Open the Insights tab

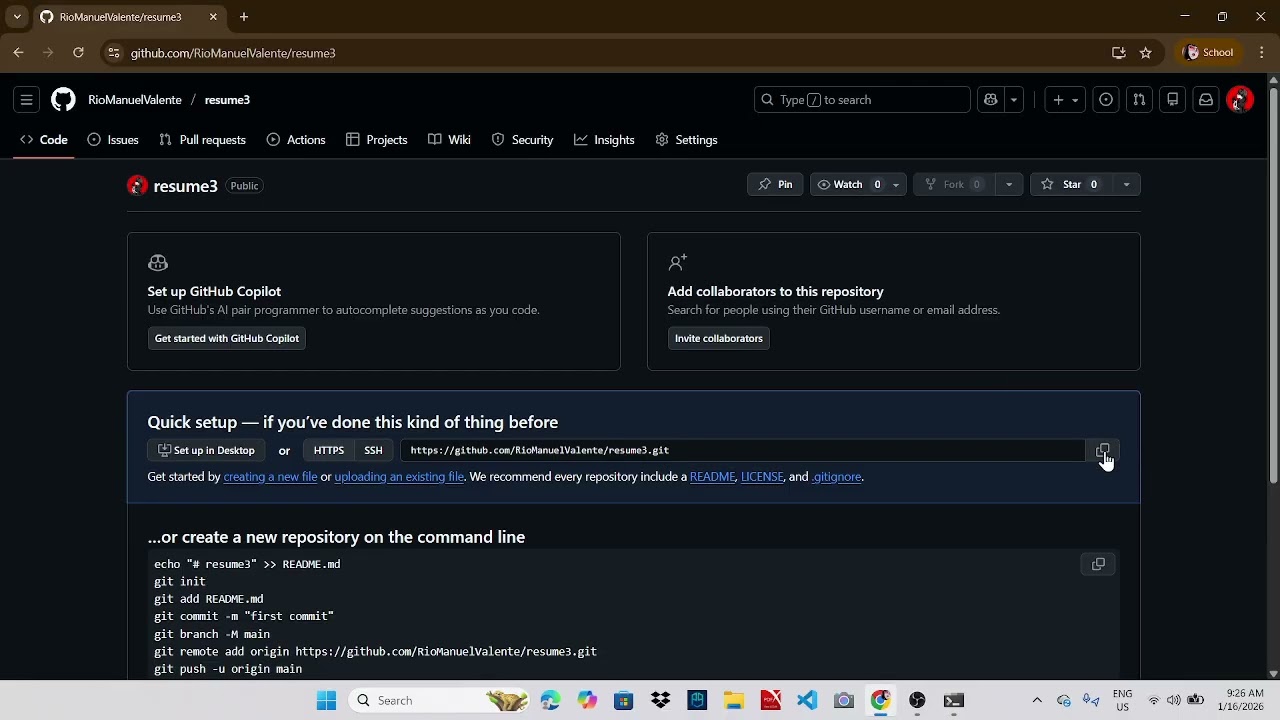[604, 140]
